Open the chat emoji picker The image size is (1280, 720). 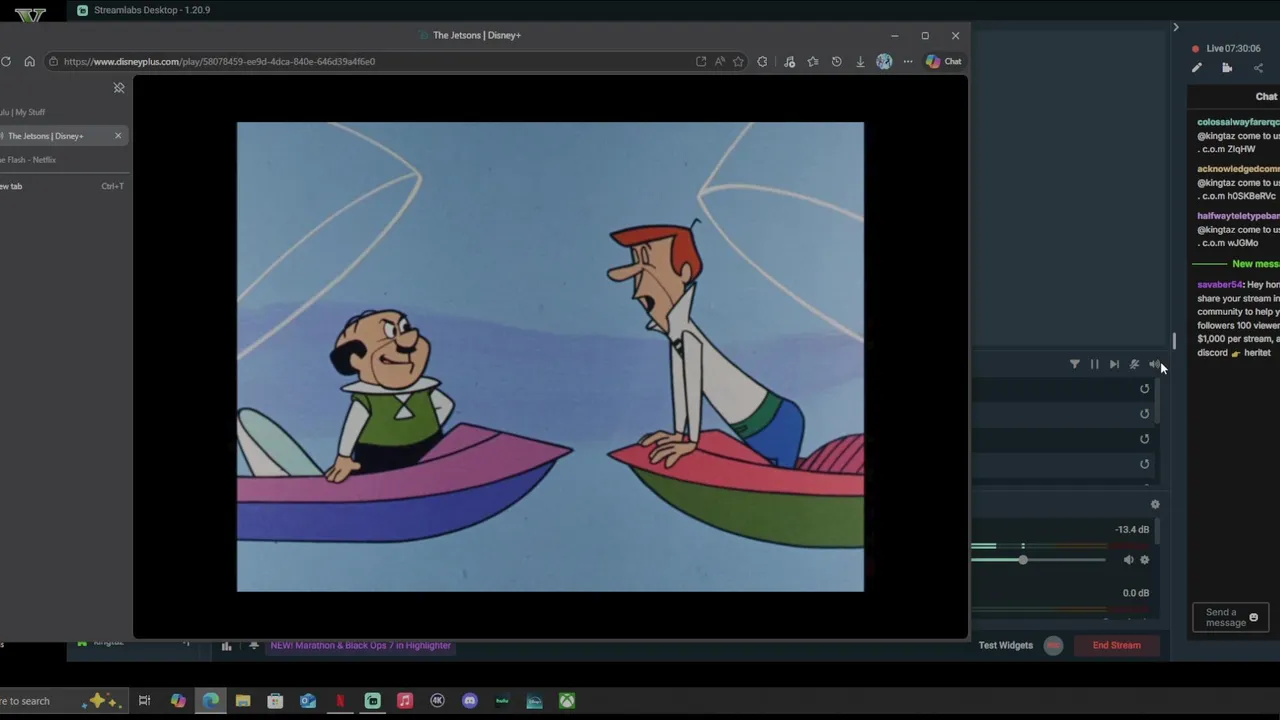pos(1254,618)
